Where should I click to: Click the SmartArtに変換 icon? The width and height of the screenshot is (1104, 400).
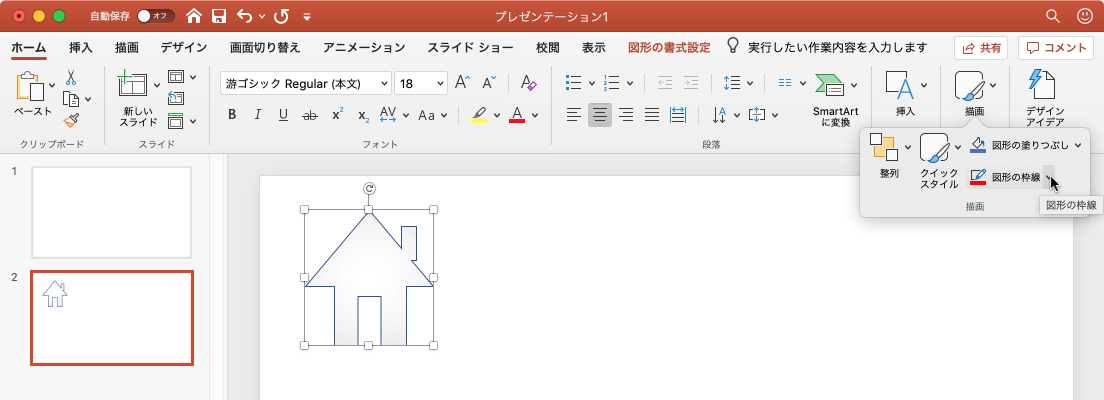click(830, 87)
